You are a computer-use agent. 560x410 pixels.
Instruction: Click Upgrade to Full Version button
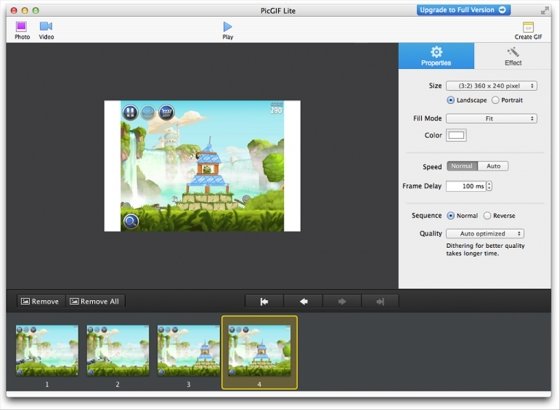(x=463, y=10)
